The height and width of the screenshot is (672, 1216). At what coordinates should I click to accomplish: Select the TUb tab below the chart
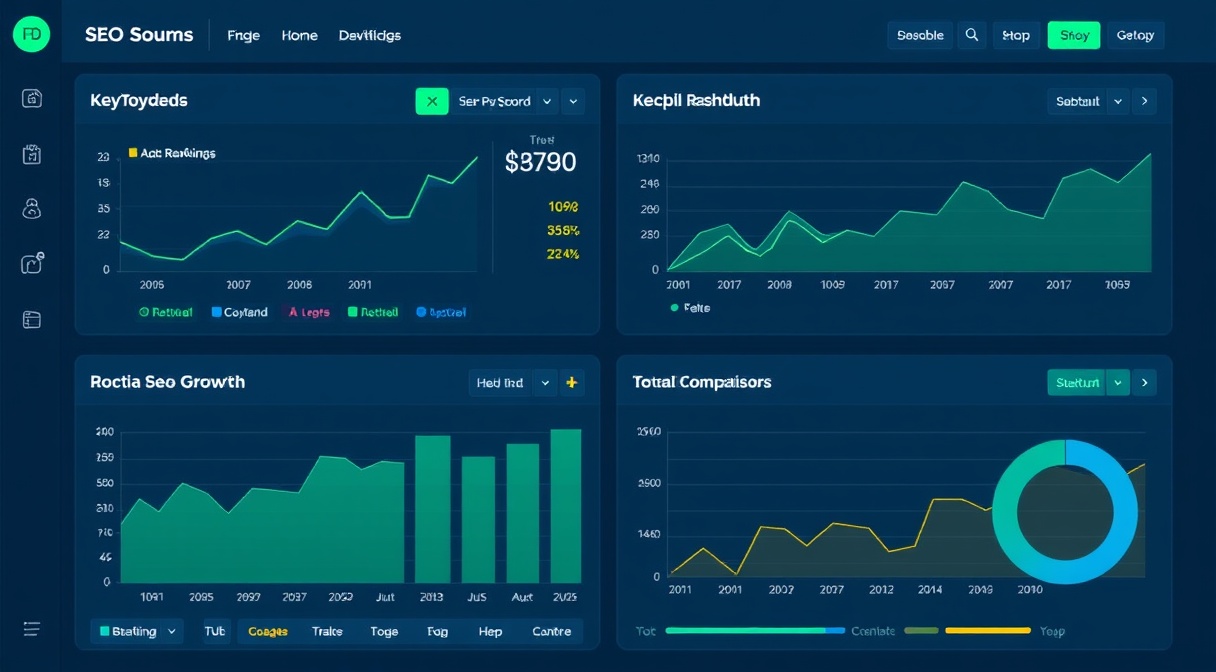(x=215, y=631)
